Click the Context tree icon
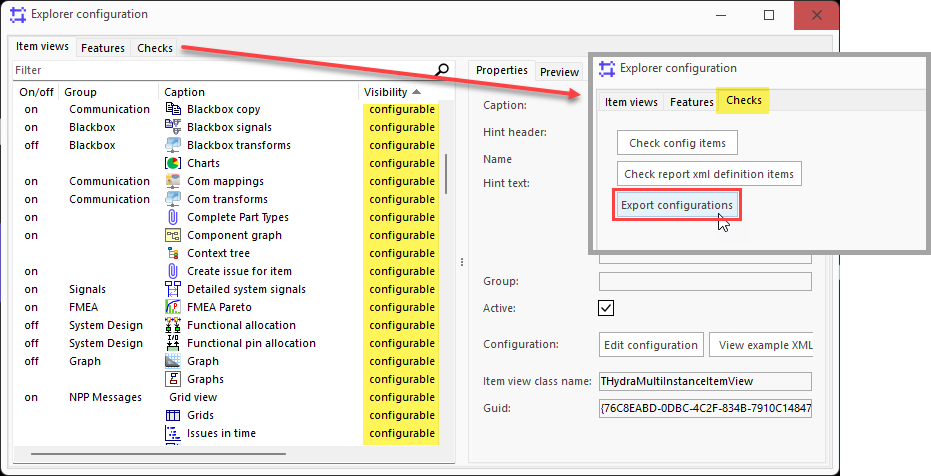This screenshot has width=931, height=476. point(173,253)
